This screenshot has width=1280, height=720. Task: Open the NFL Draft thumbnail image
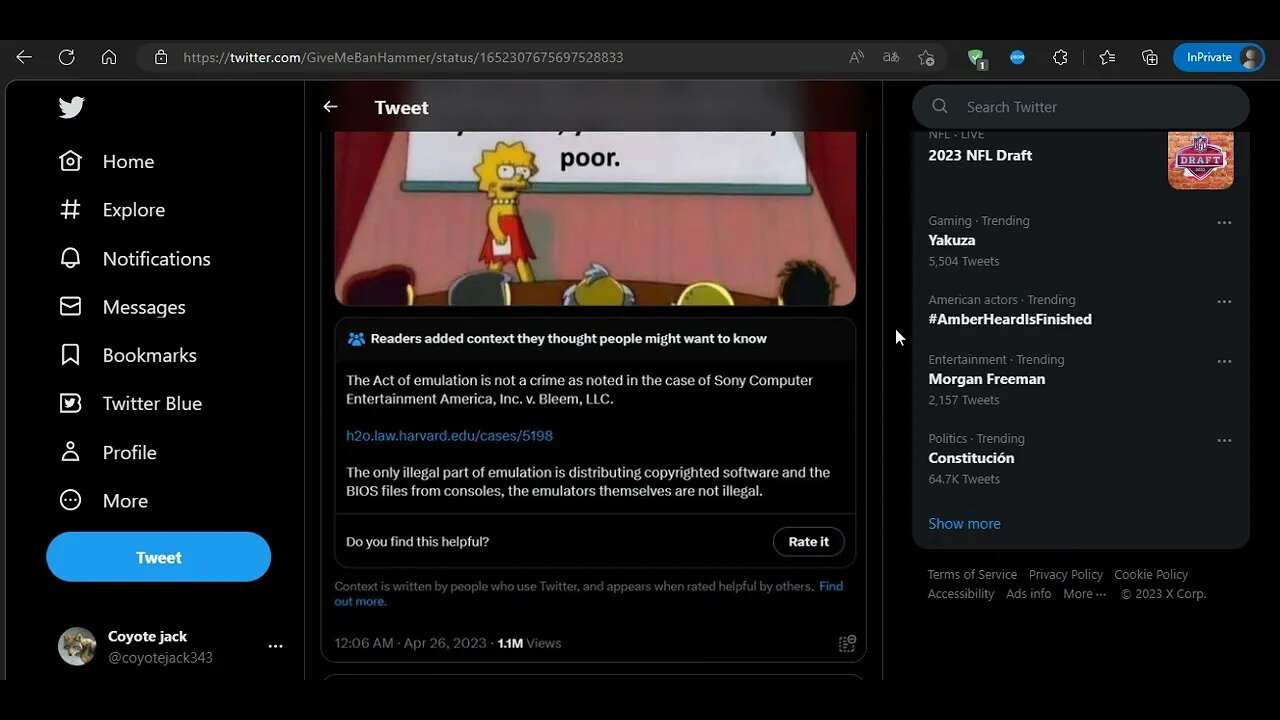[x=1200, y=159]
